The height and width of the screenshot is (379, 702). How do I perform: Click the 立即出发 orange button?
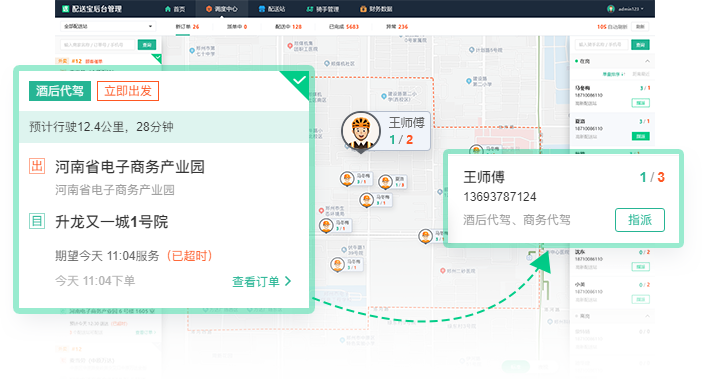click(x=128, y=91)
